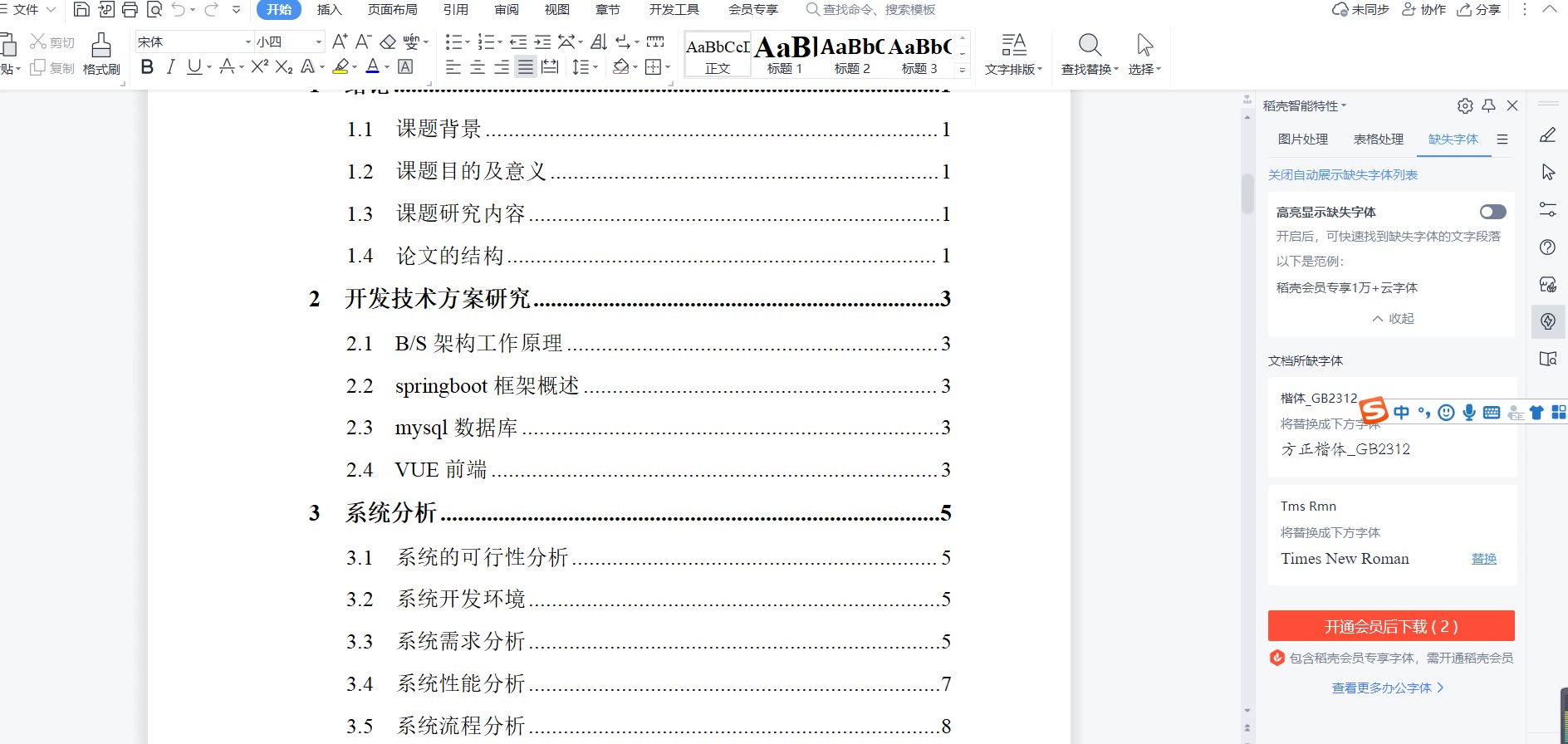Redo the last undone action
1568x744 pixels.
point(211,10)
